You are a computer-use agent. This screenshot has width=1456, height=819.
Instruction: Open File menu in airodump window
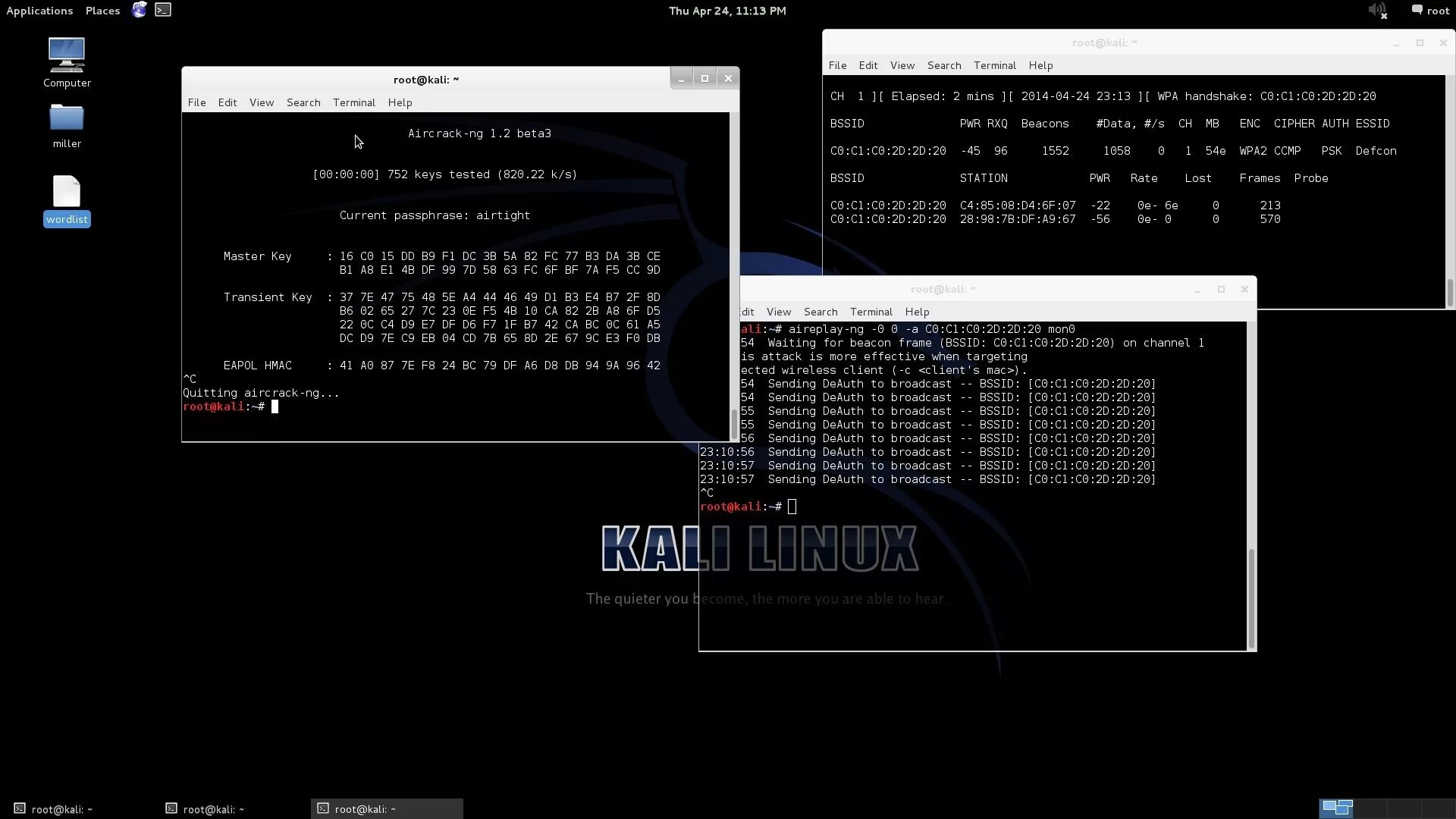click(x=837, y=65)
